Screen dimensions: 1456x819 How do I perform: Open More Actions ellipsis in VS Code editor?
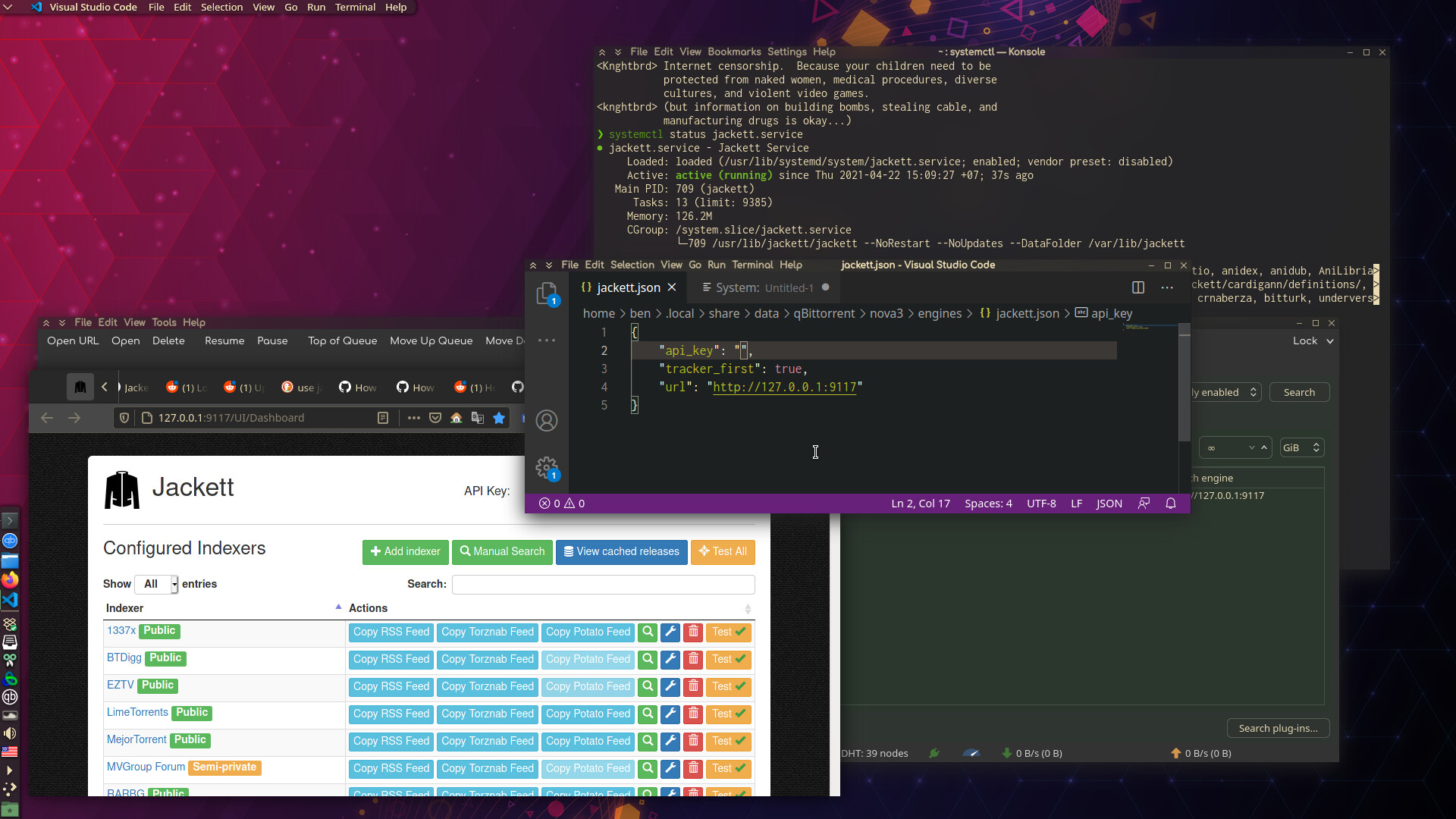click(1167, 287)
